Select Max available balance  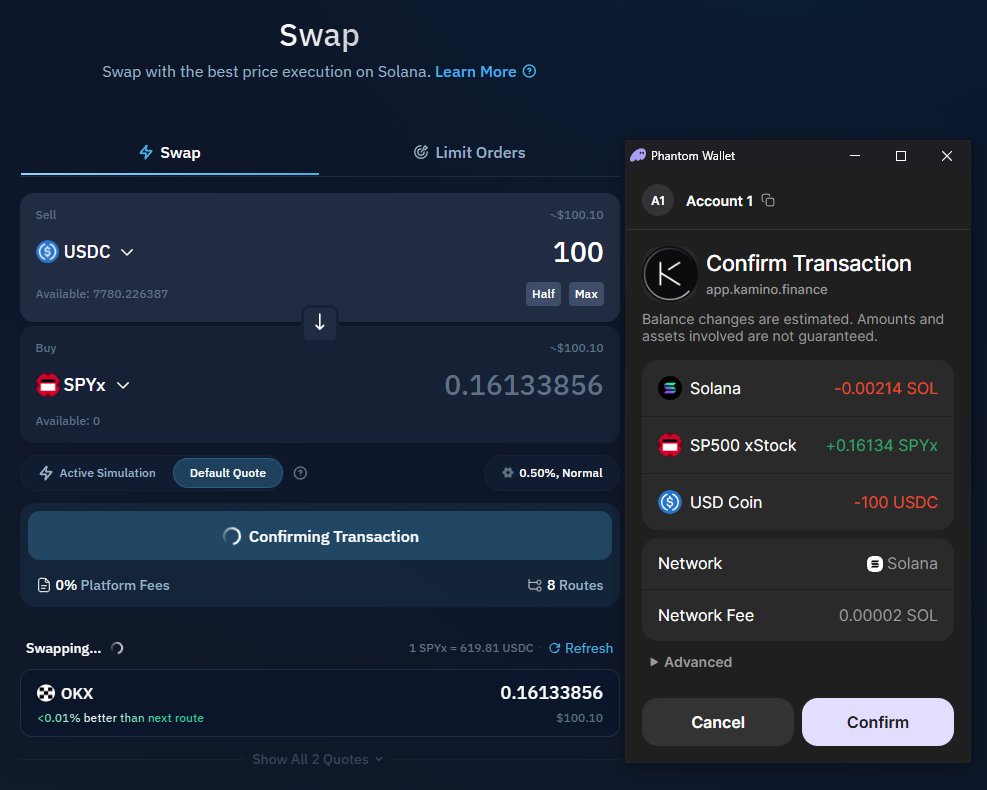point(586,294)
